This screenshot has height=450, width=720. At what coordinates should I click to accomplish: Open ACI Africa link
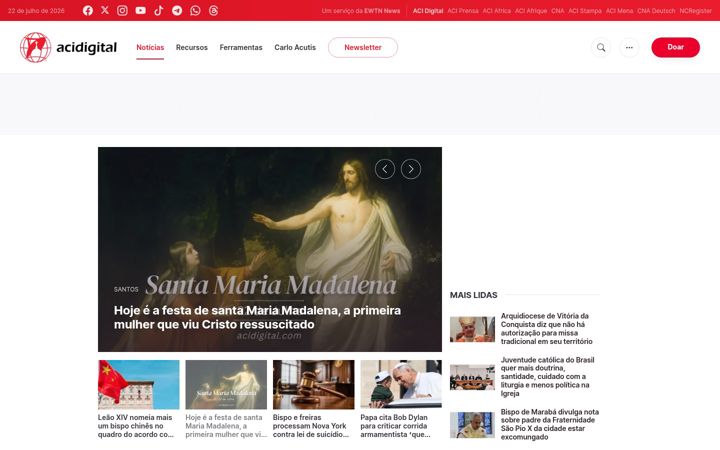[x=496, y=11]
